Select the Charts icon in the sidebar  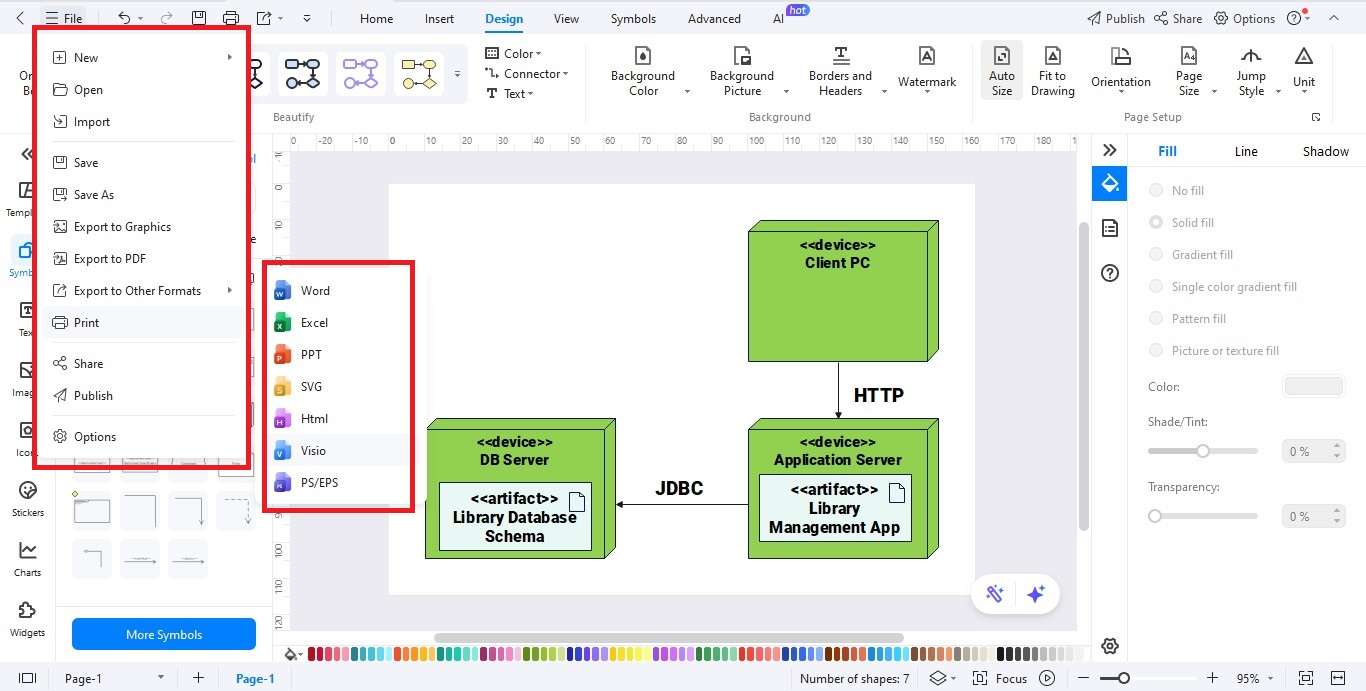point(27,557)
